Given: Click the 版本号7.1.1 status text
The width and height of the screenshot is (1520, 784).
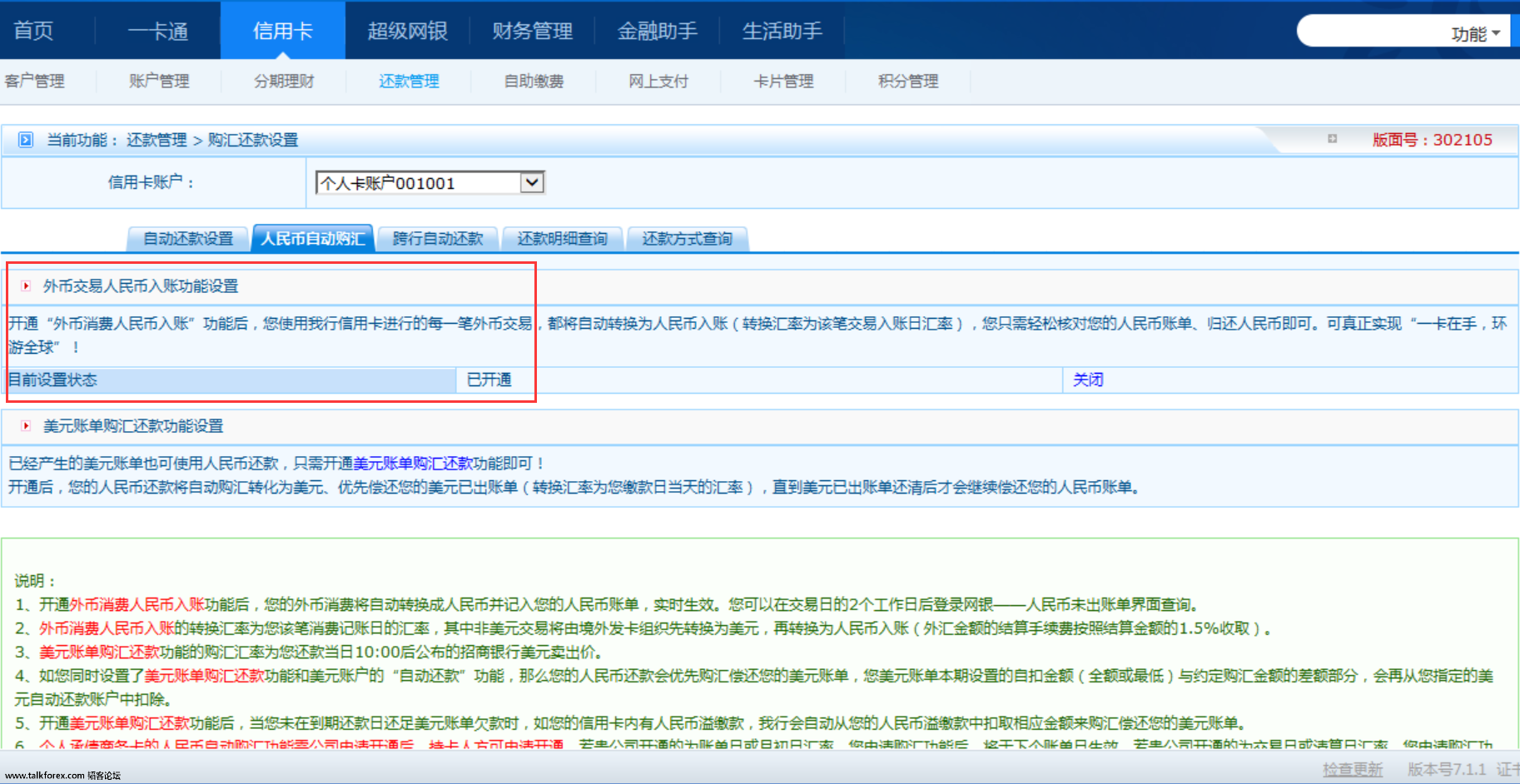Looking at the screenshot, I should [x=1447, y=770].
